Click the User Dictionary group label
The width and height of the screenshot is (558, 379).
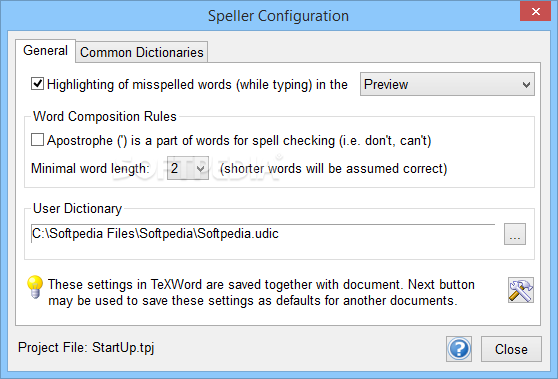pyautogui.click(x=77, y=209)
